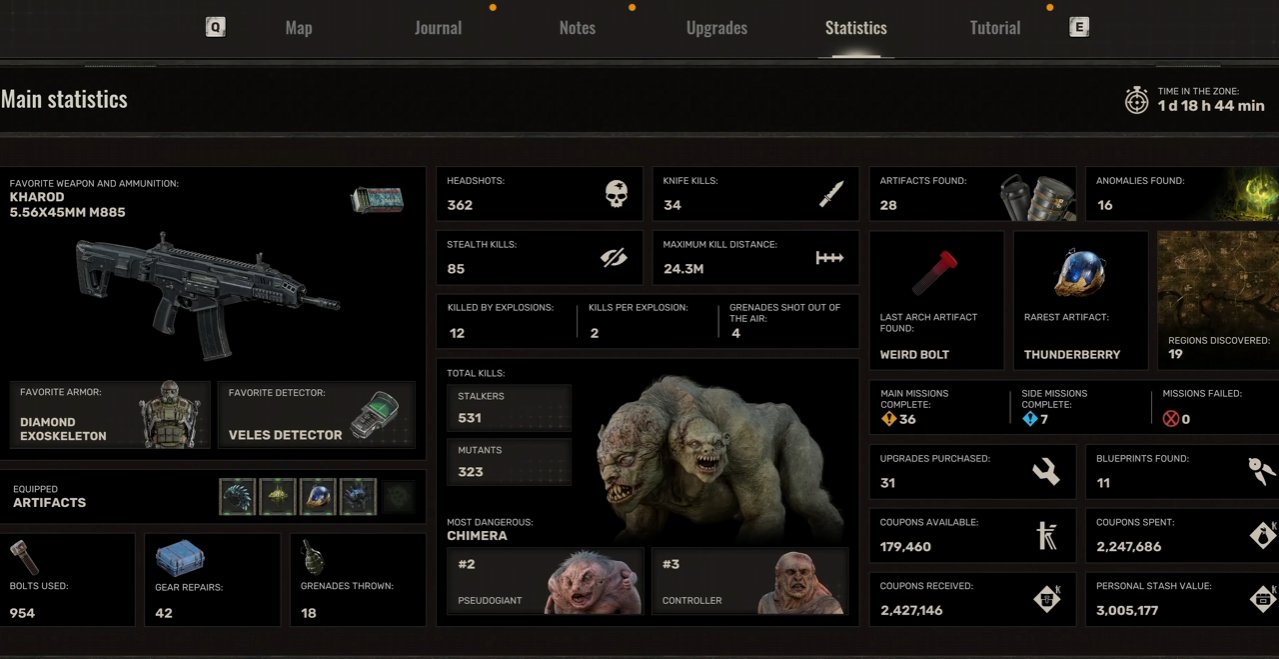
Task: Click the side missions blue diamond icon
Action: (1030, 419)
